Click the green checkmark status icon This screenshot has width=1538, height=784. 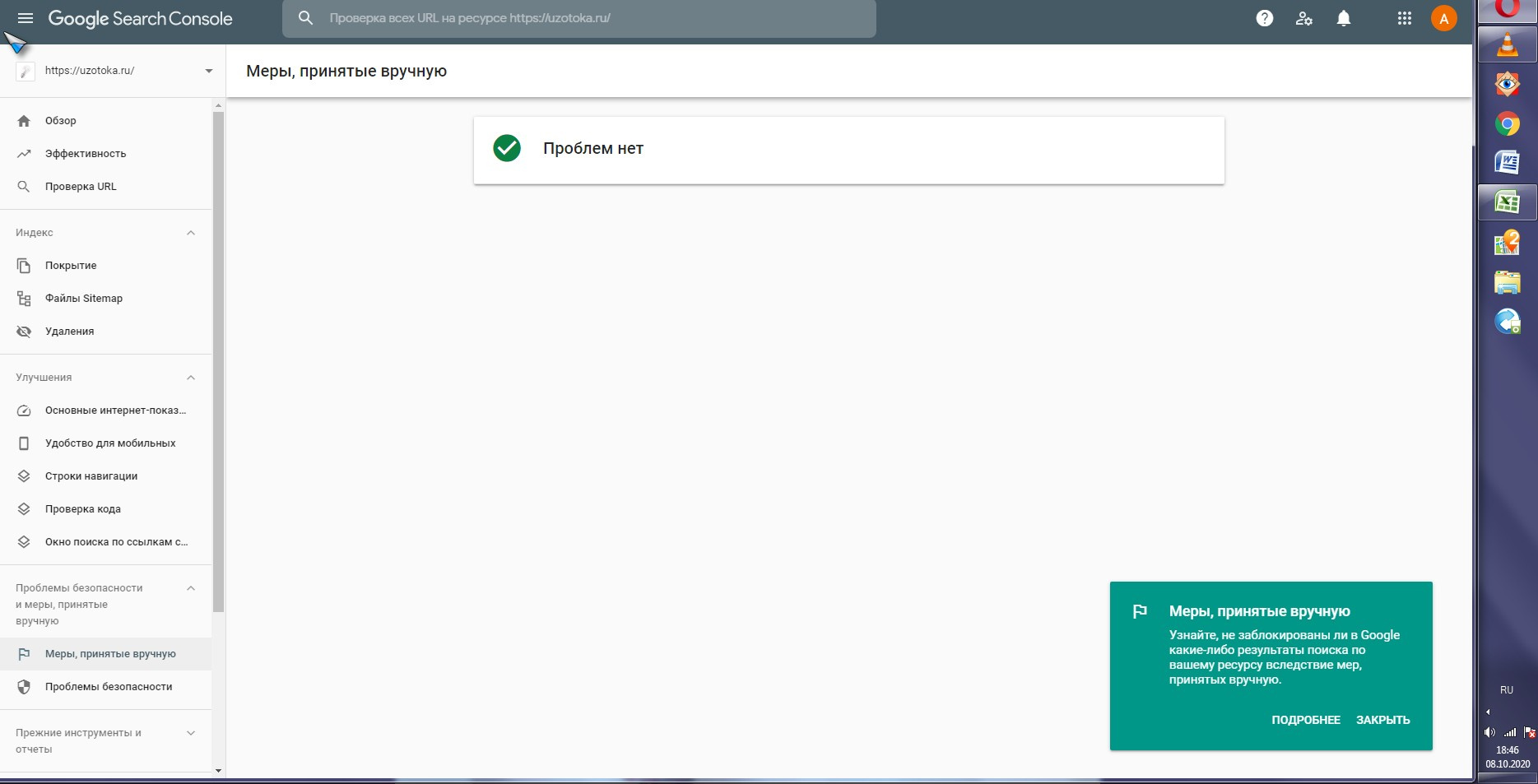pyautogui.click(x=507, y=148)
